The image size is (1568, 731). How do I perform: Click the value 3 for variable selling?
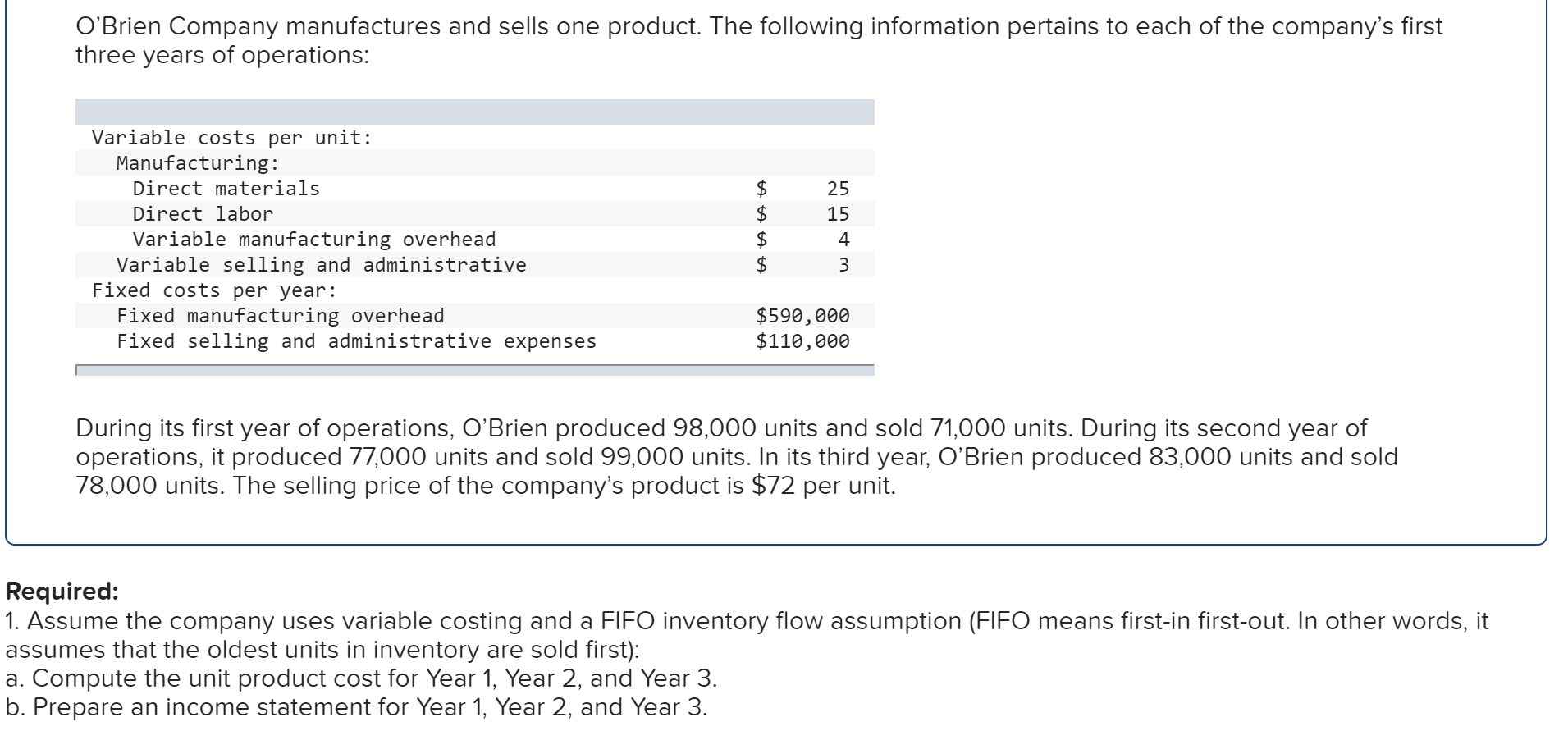click(x=843, y=265)
